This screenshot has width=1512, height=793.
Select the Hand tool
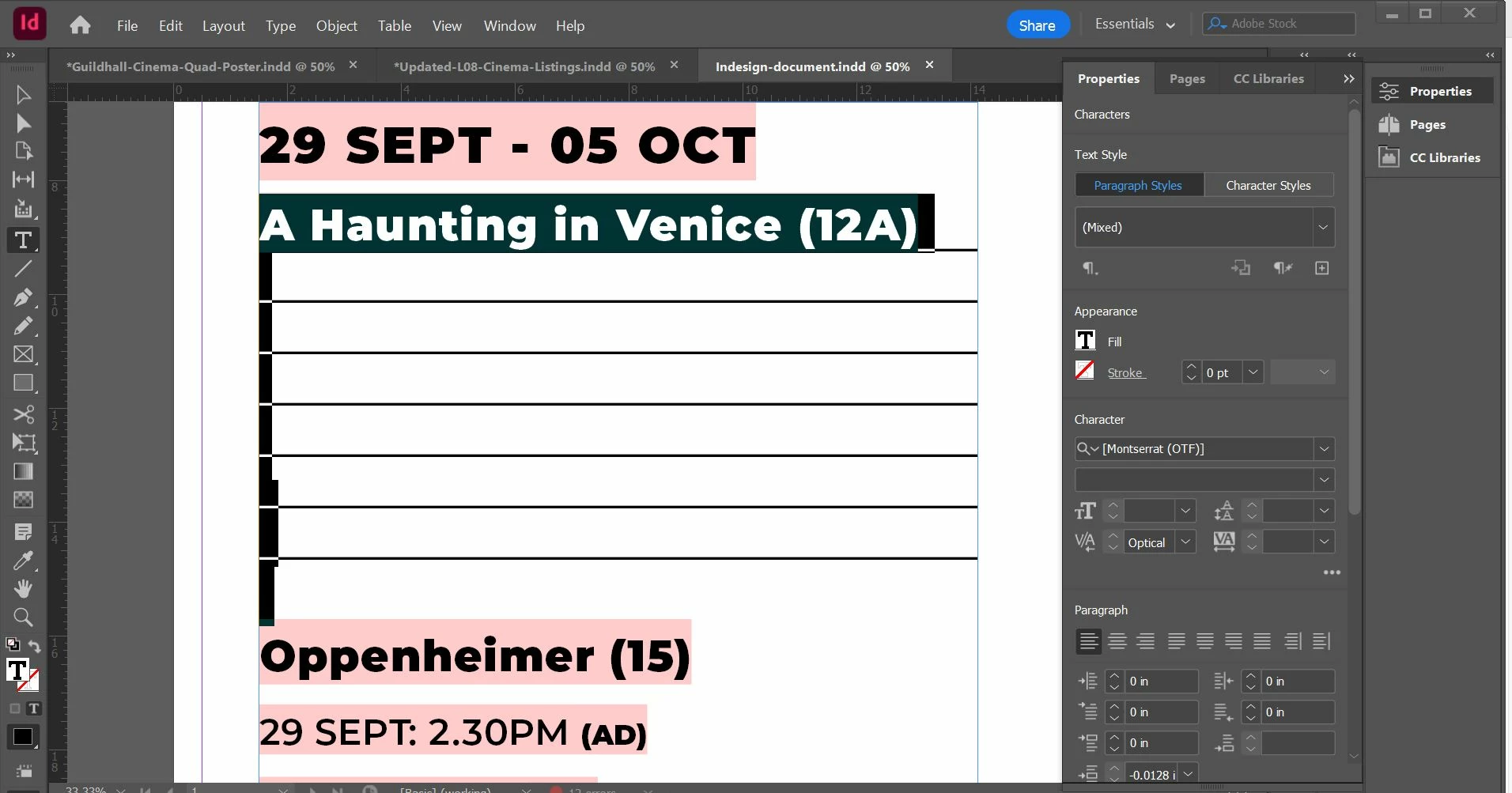pos(23,589)
